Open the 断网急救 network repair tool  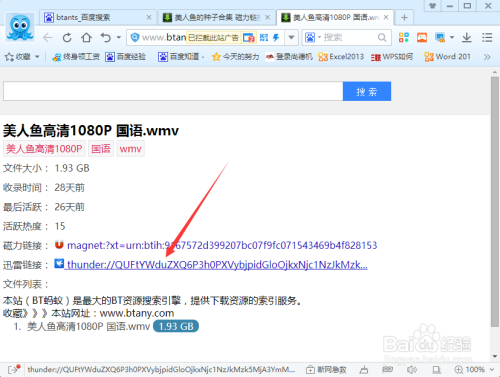click(x=326, y=369)
